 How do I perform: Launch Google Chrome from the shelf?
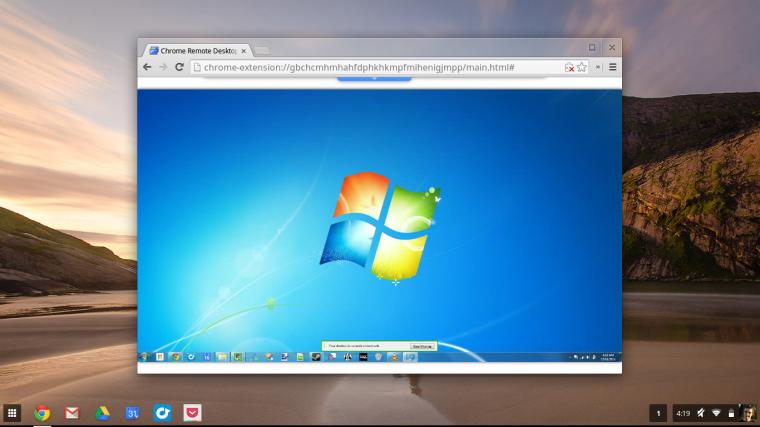click(42, 413)
